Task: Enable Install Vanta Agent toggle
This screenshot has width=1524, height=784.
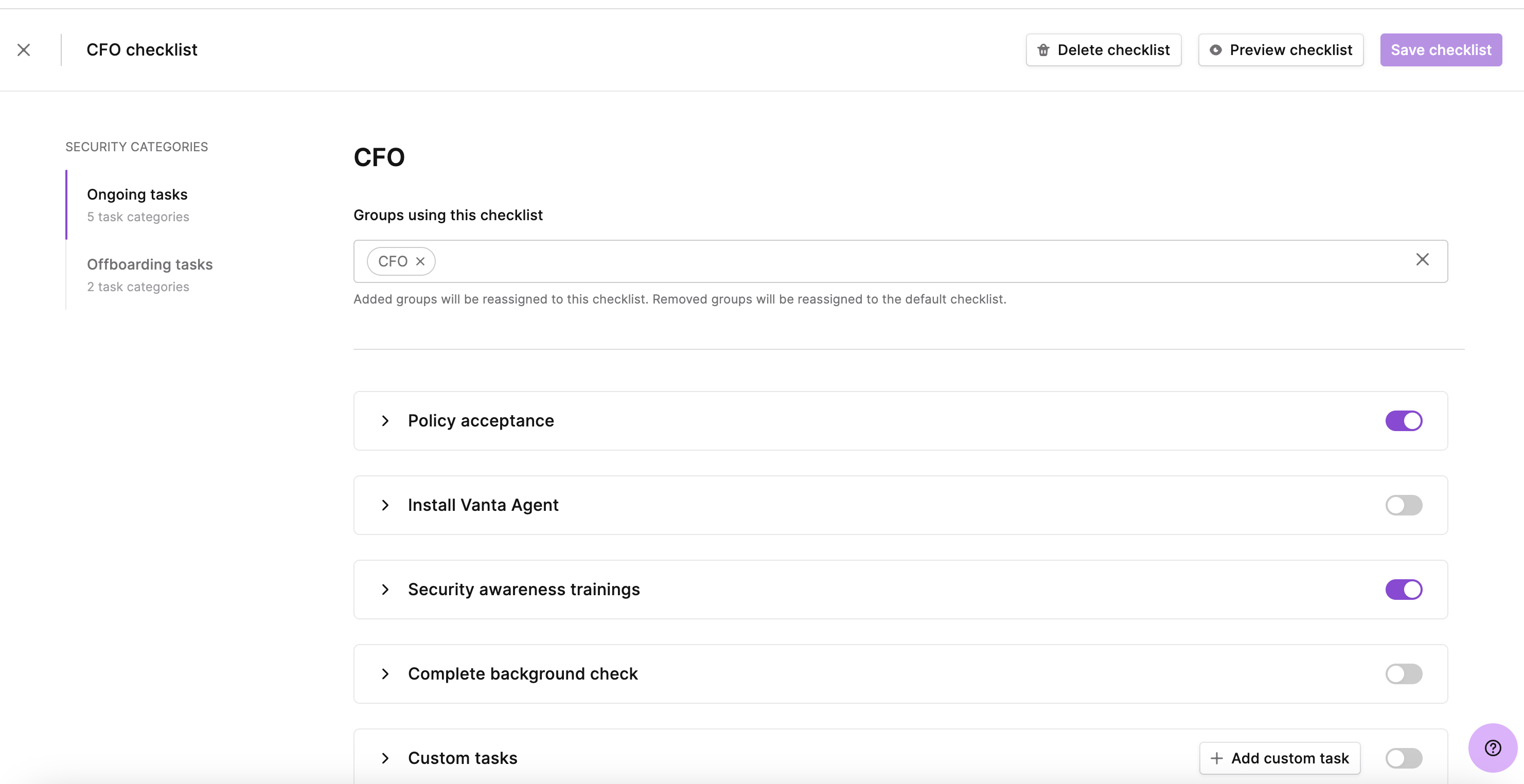Action: point(1403,505)
